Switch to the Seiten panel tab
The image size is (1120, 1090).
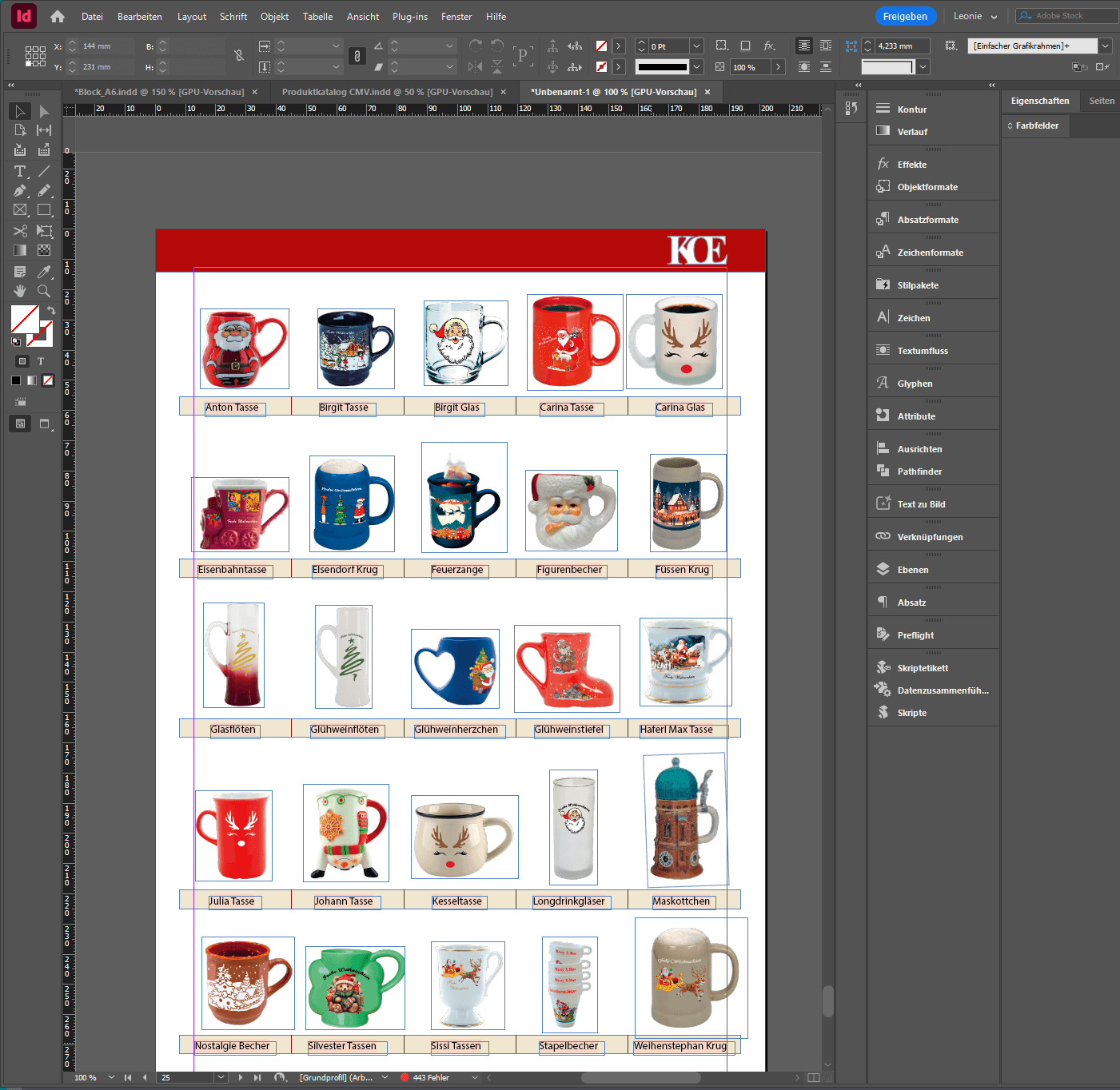pos(1101,101)
